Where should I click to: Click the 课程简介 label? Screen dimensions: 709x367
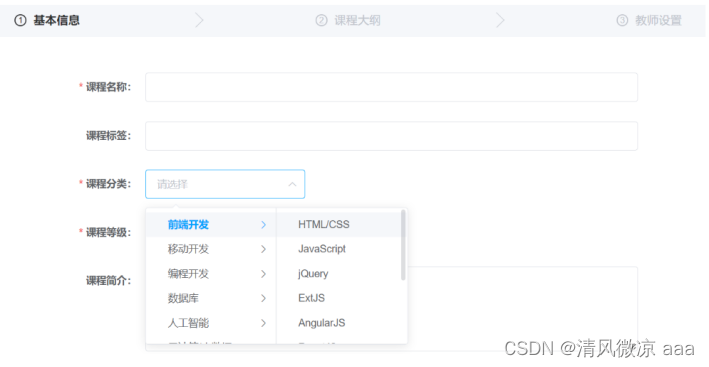pos(108,281)
